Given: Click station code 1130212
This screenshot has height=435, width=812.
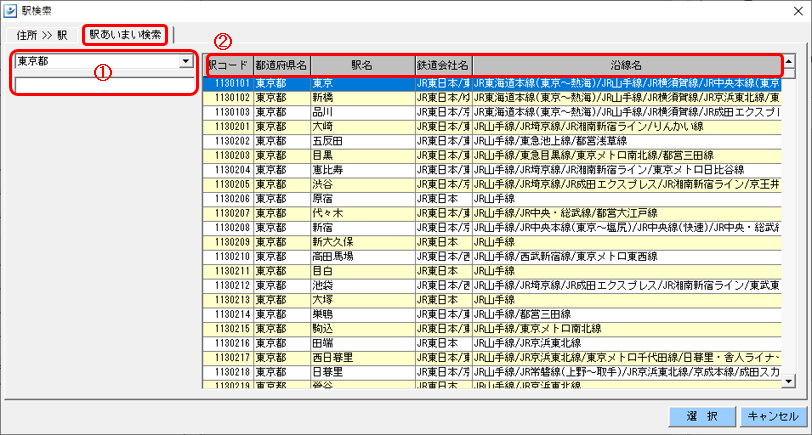Looking at the screenshot, I should click(x=233, y=285).
